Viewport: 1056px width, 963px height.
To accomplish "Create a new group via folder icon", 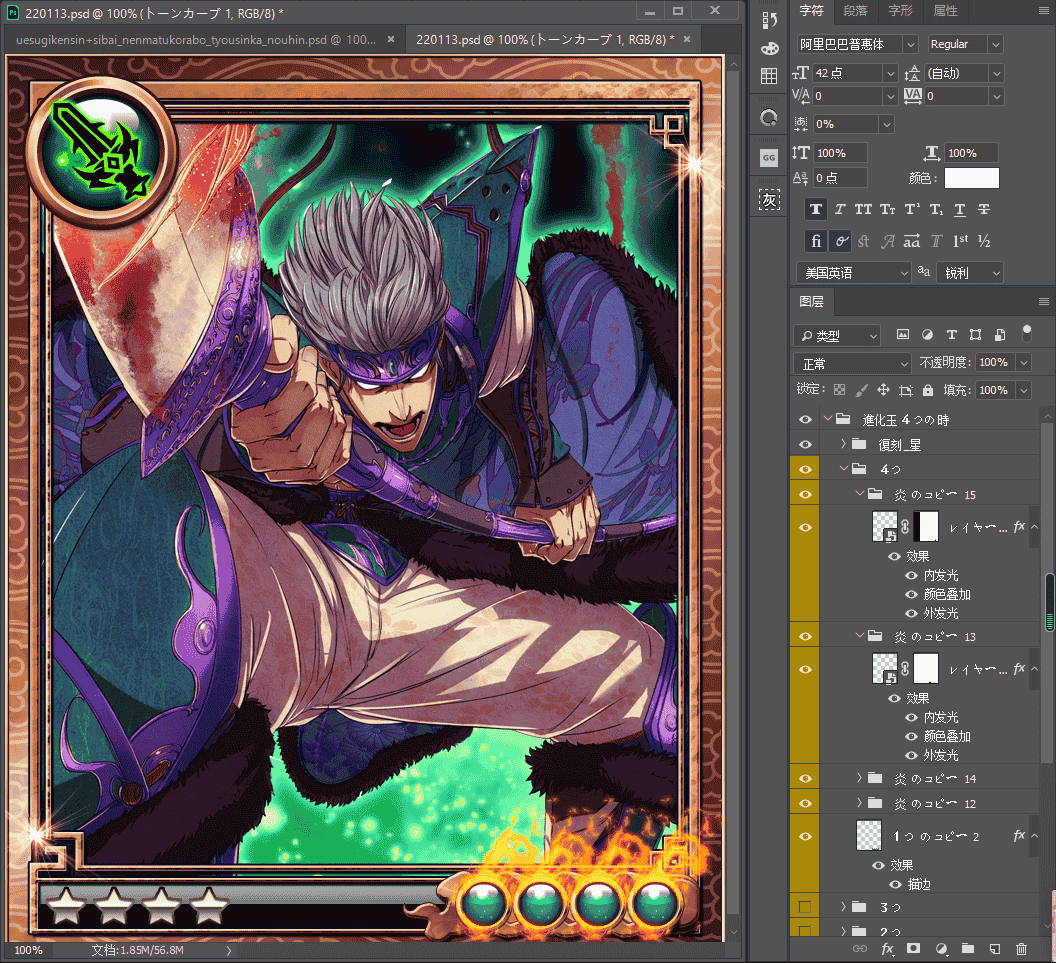I will [x=968, y=949].
